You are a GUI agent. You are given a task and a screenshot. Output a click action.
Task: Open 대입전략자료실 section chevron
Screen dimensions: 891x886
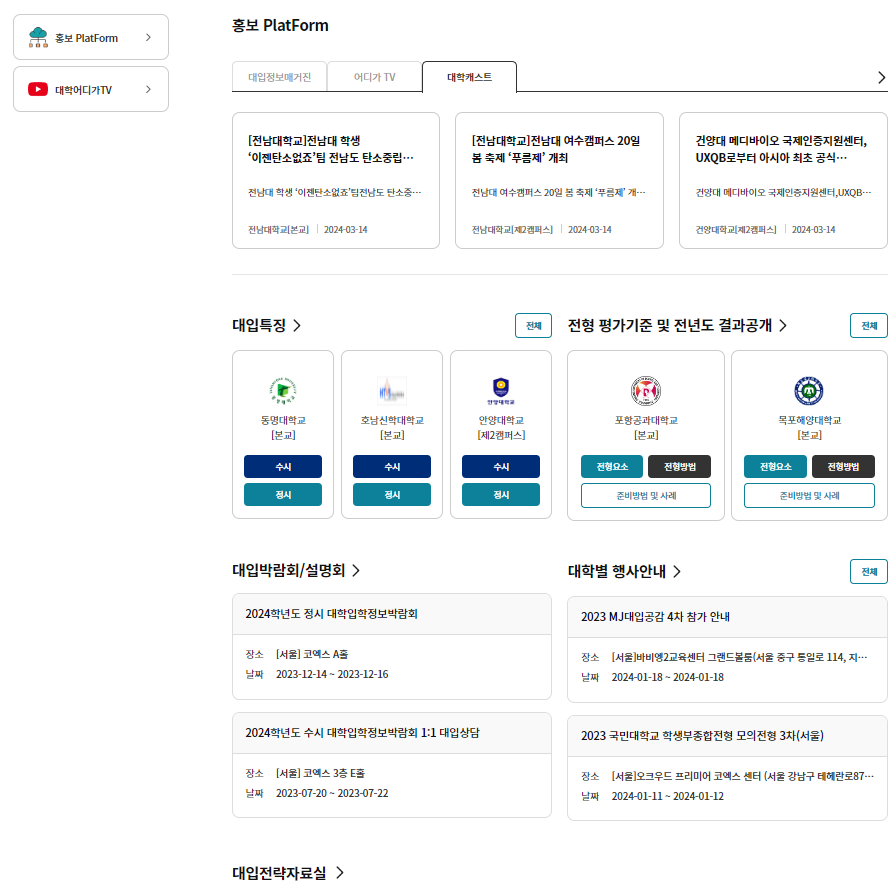(x=340, y=872)
